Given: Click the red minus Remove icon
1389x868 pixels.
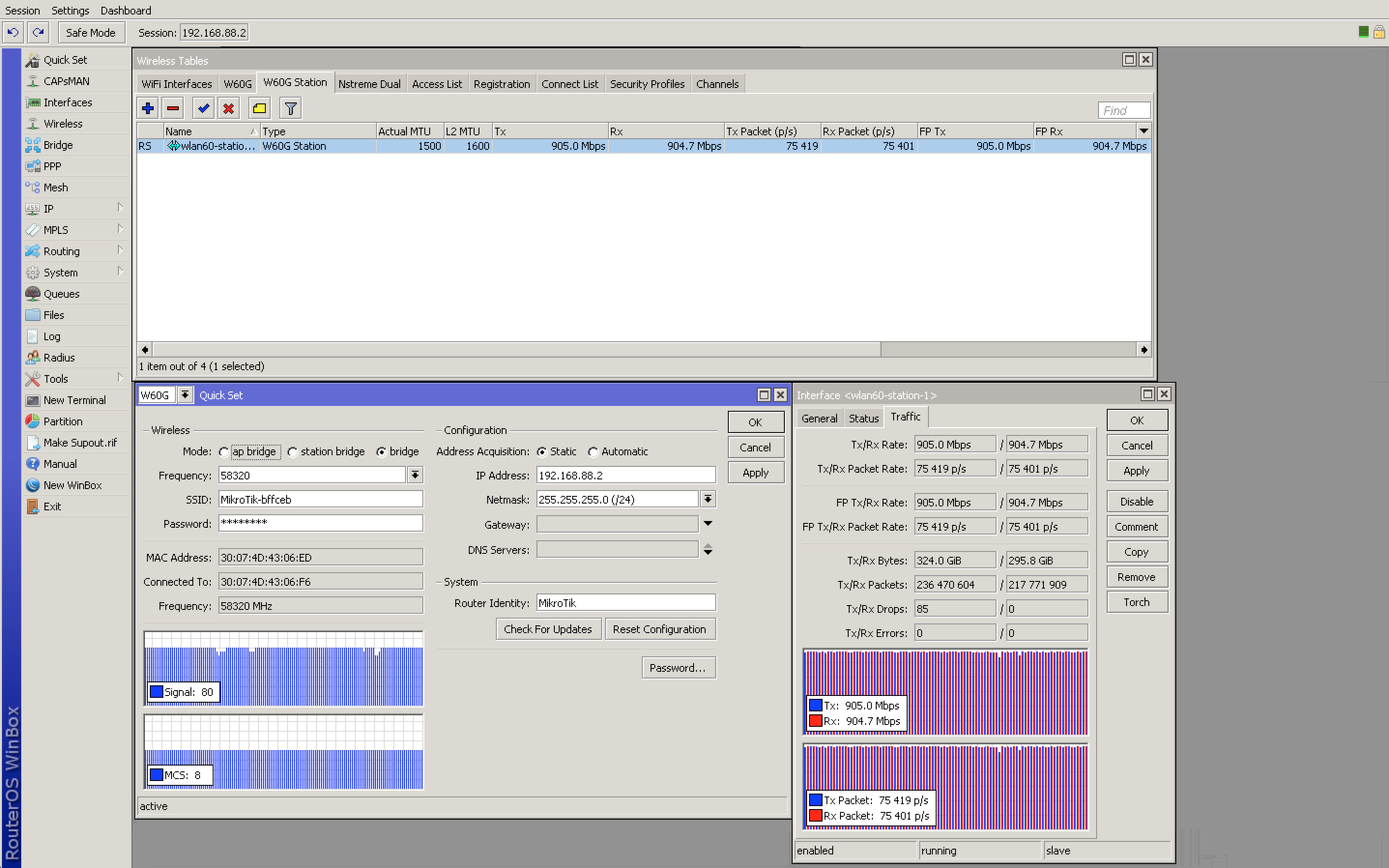Looking at the screenshot, I should click(x=173, y=108).
